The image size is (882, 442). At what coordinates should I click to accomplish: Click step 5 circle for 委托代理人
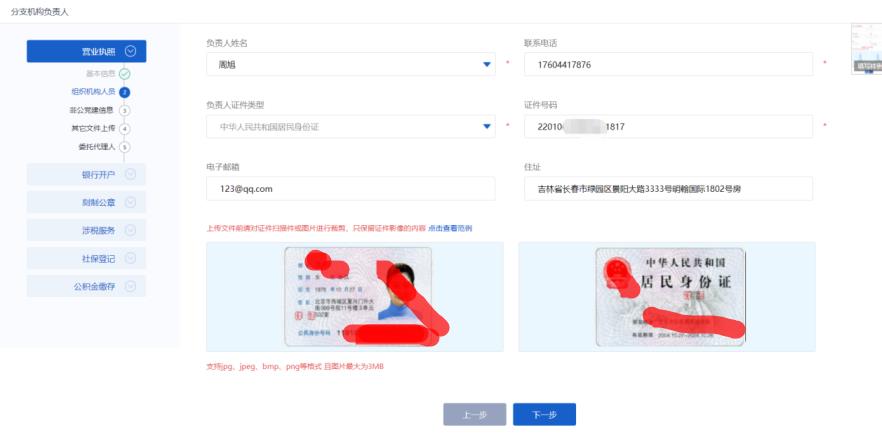tap(125, 147)
